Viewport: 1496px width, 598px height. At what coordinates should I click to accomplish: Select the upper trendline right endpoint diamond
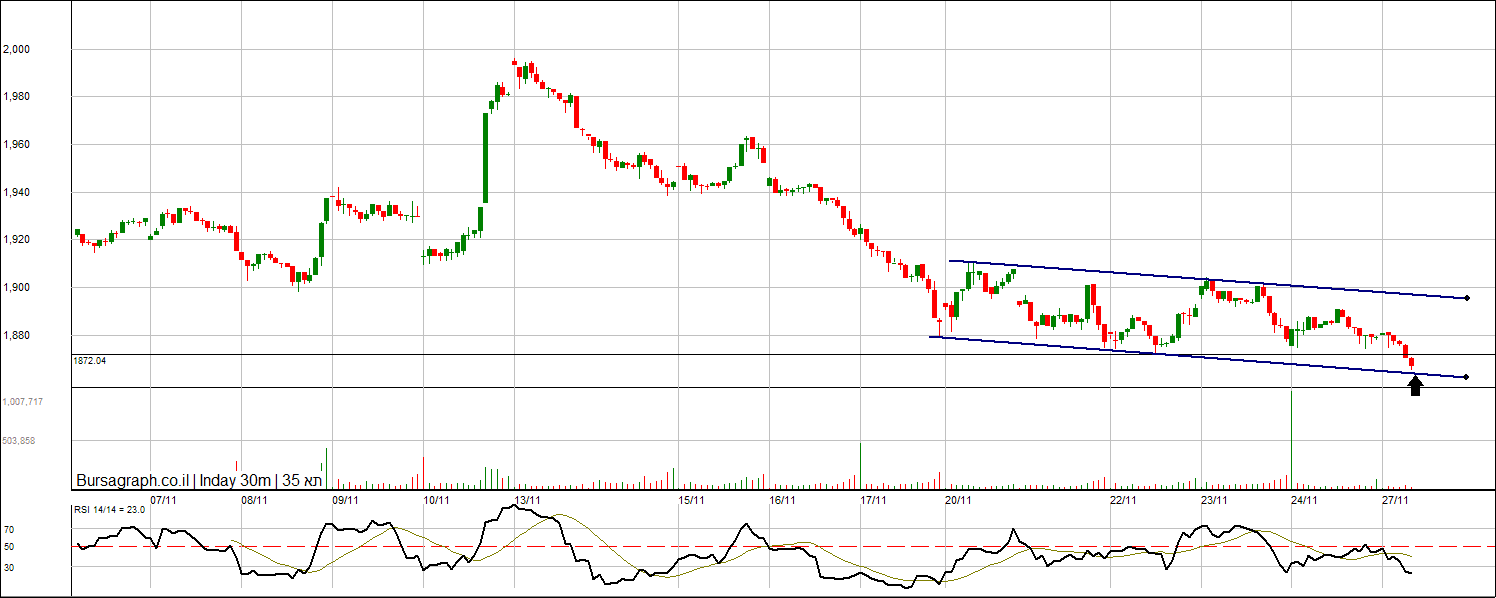point(1466,298)
